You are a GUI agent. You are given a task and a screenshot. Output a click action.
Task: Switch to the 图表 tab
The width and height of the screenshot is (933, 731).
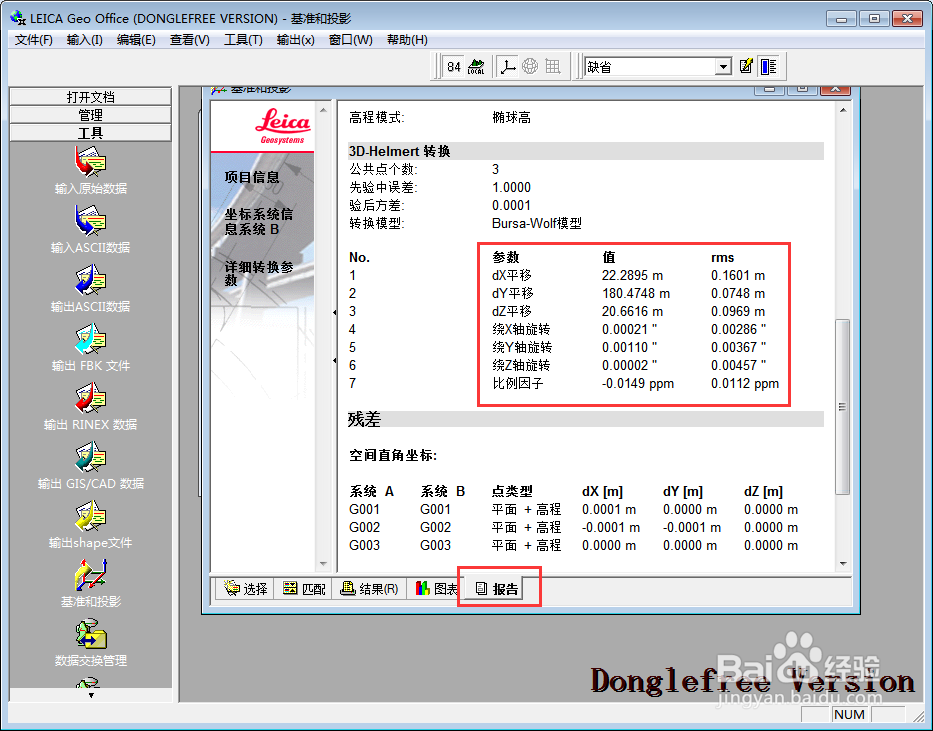(x=436, y=589)
